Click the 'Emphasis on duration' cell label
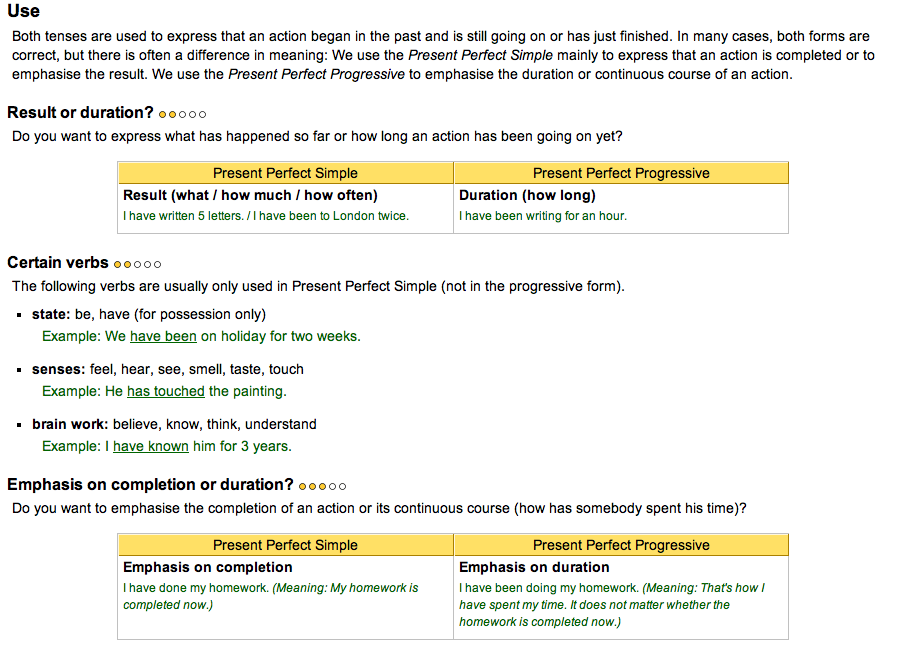The width and height of the screenshot is (898, 649). tap(534, 567)
